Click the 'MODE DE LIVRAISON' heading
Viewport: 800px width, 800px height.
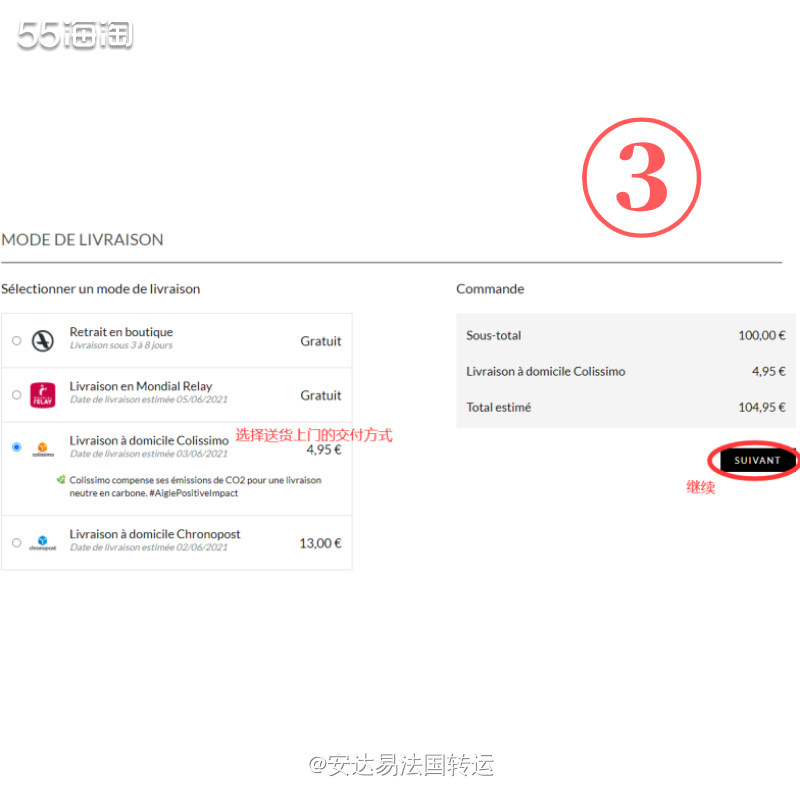[x=82, y=240]
